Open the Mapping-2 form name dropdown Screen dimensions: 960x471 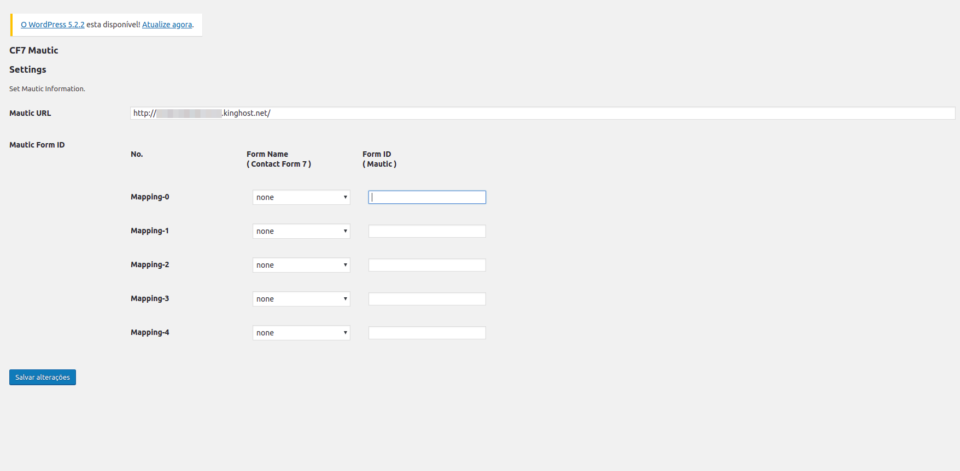click(301, 265)
